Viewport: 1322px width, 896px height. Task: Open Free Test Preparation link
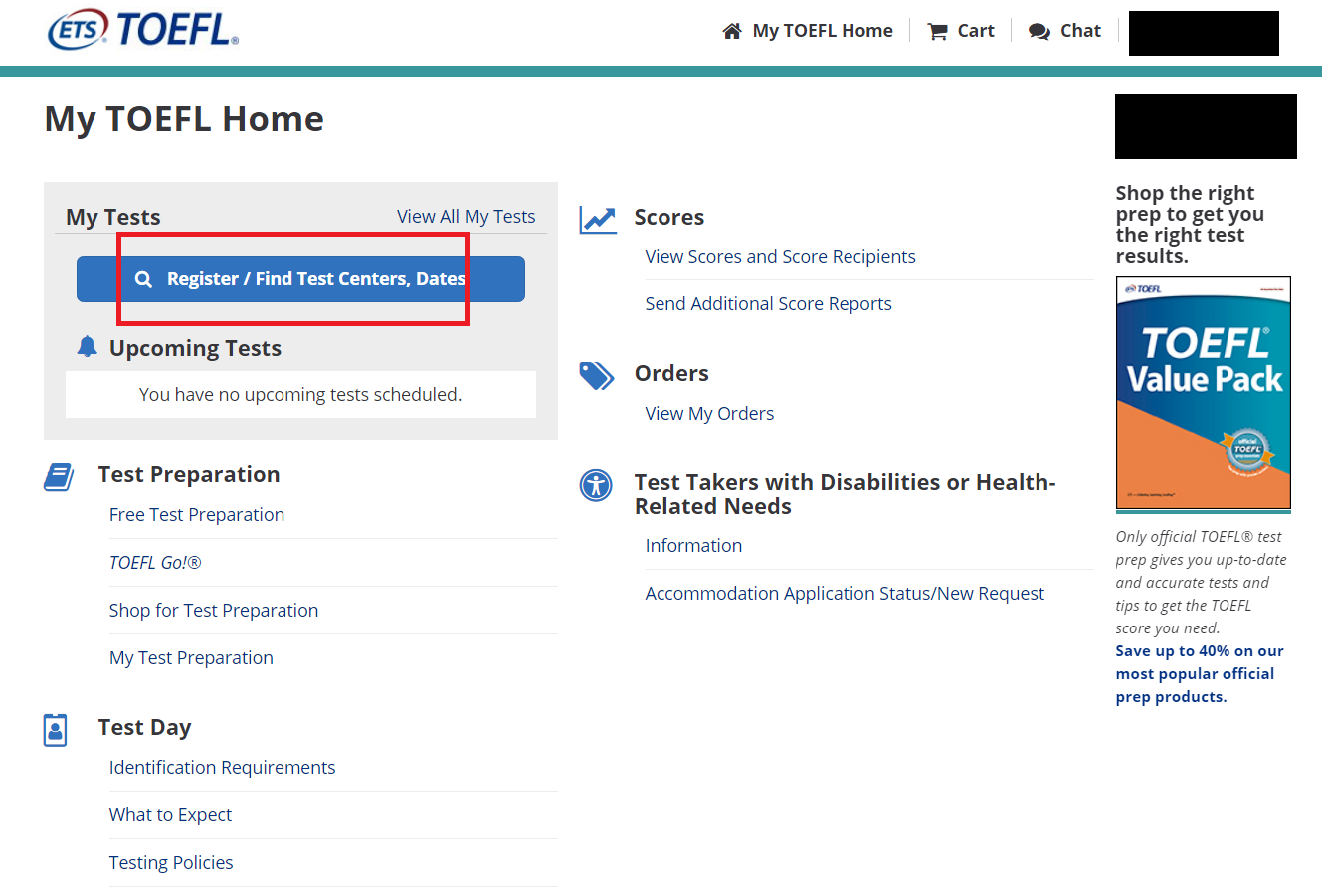[197, 514]
